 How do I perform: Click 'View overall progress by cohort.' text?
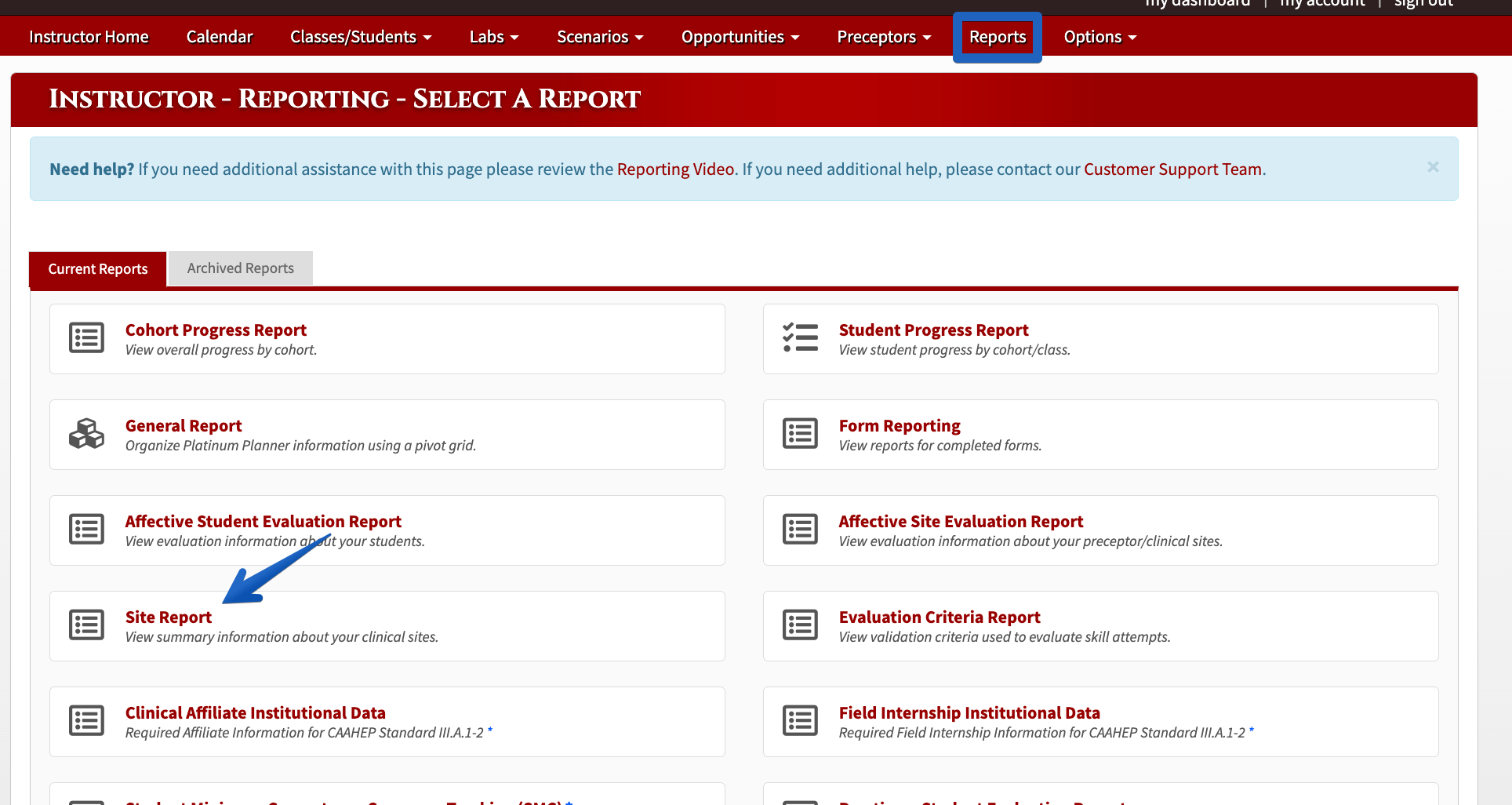click(221, 350)
